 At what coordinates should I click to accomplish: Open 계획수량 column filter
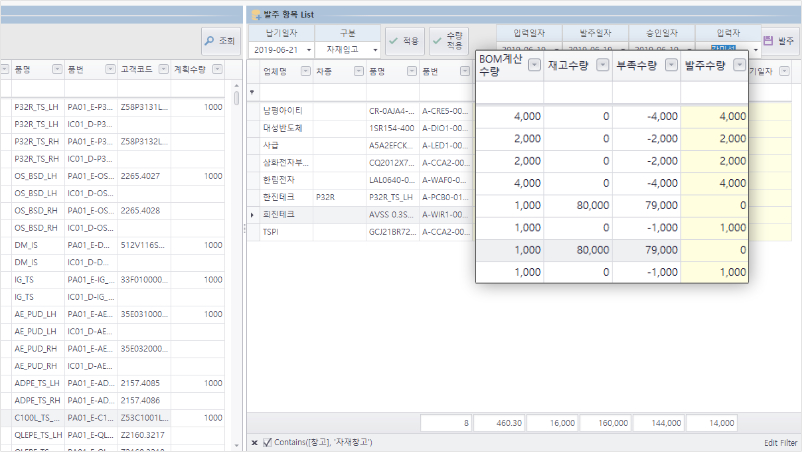217,69
